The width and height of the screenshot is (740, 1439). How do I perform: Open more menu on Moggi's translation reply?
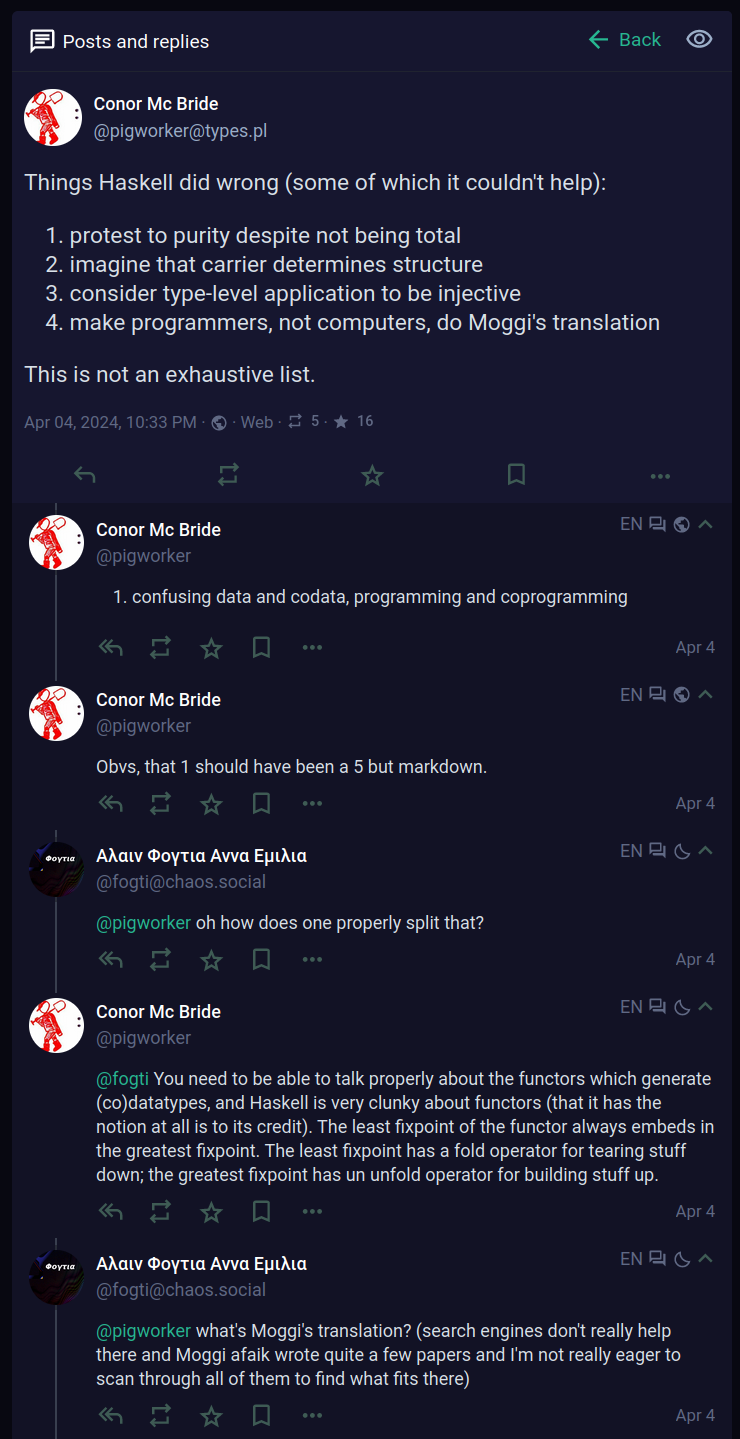[312, 1416]
